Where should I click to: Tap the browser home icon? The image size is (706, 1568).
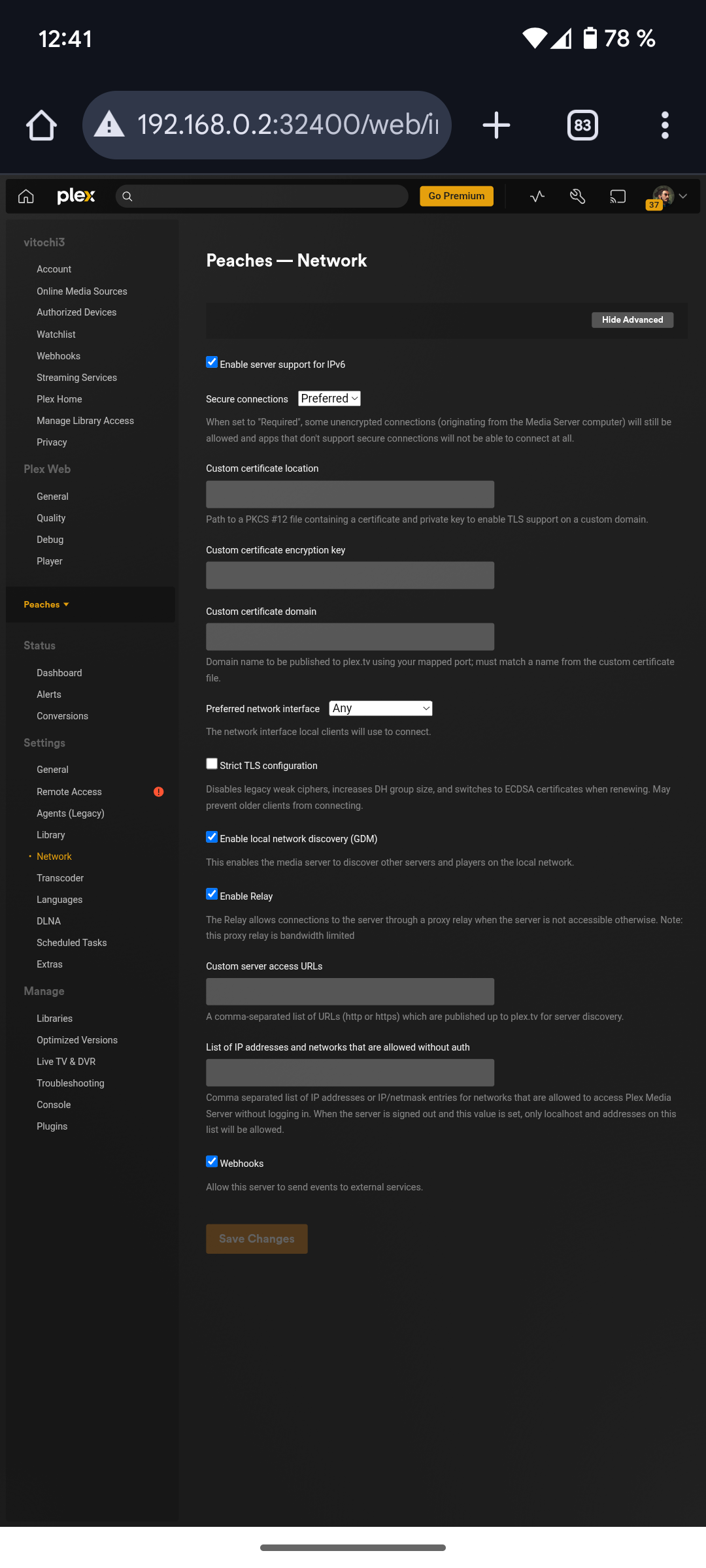tap(41, 125)
